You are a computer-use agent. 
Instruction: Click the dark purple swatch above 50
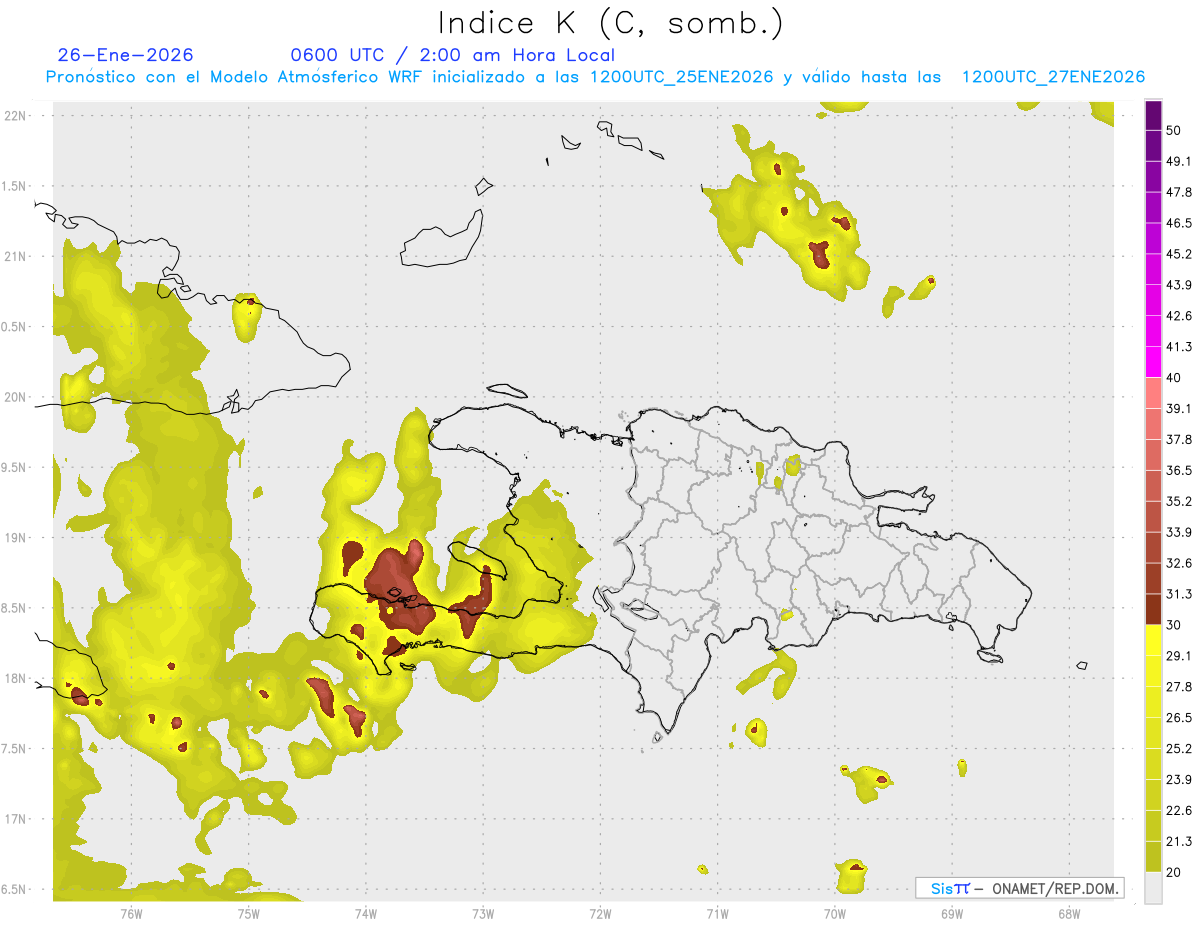[1153, 115]
